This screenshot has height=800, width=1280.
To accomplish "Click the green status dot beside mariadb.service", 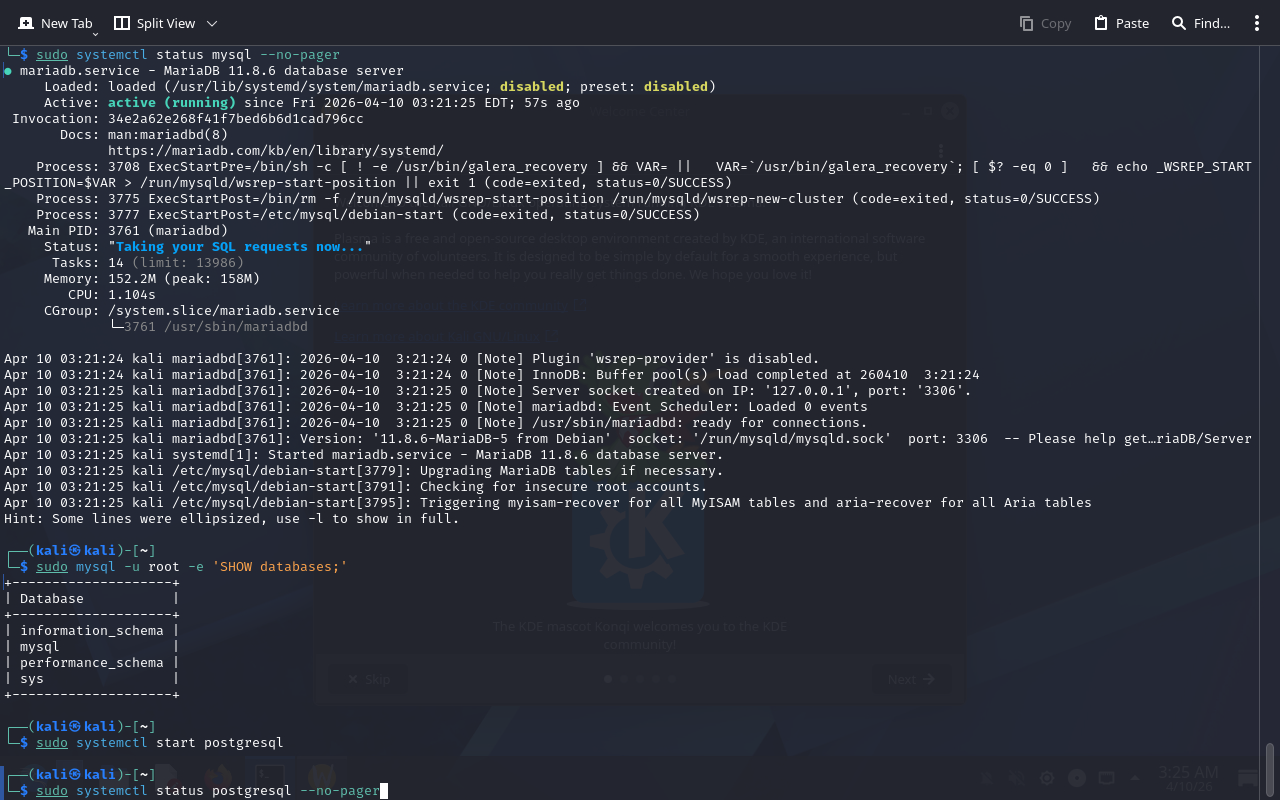I will (8, 71).
